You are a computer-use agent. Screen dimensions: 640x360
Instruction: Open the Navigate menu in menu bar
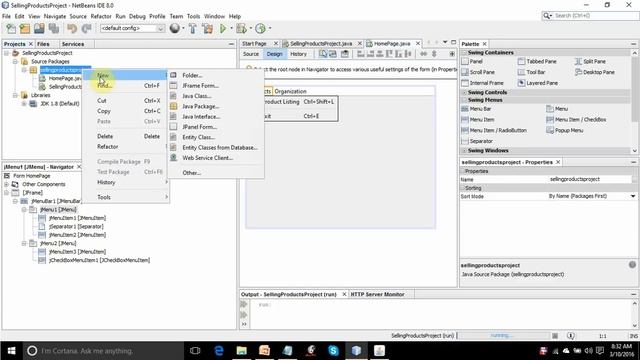point(55,16)
